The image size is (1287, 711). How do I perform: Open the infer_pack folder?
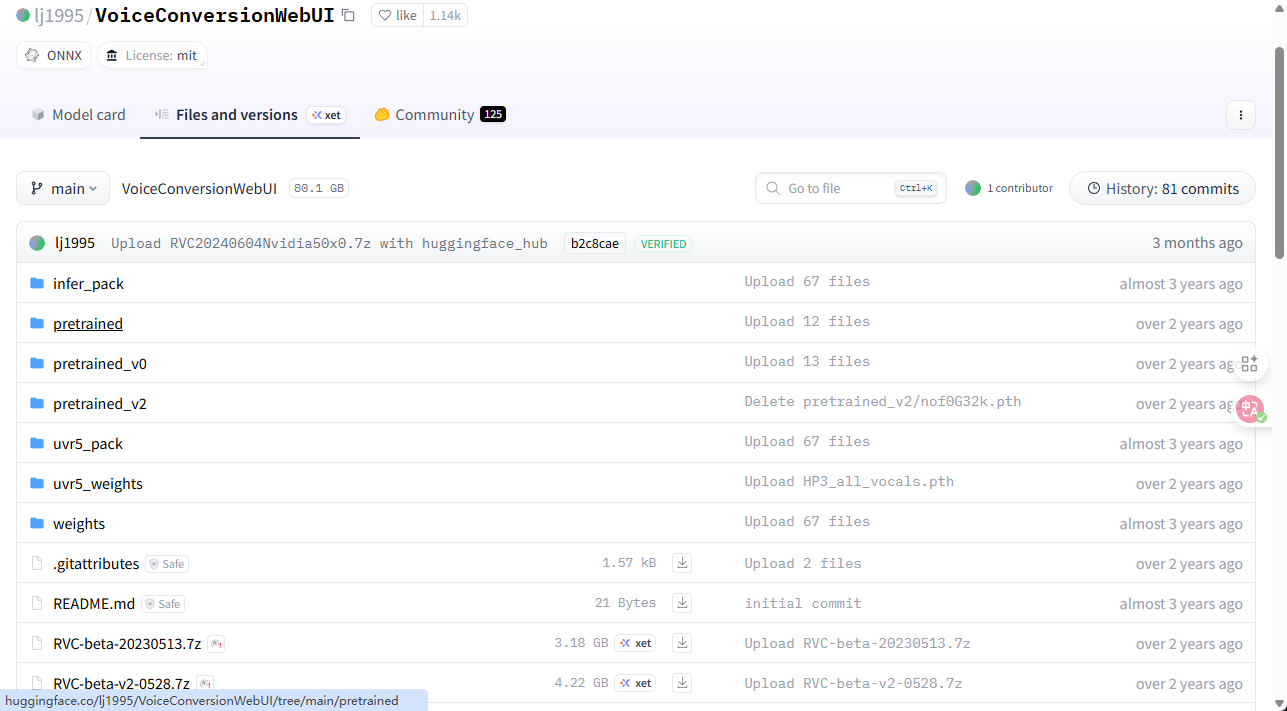tap(88, 284)
